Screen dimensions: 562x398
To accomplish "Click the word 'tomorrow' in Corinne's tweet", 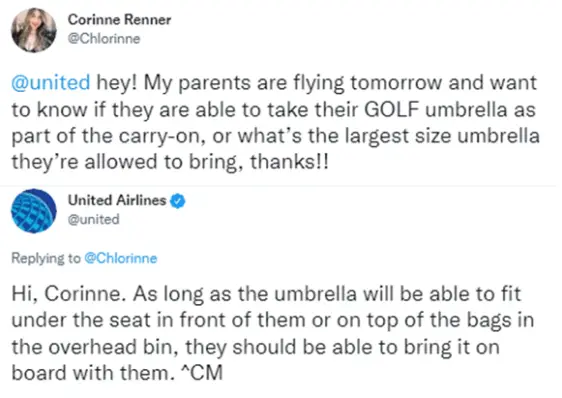I will (x=396, y=82).
